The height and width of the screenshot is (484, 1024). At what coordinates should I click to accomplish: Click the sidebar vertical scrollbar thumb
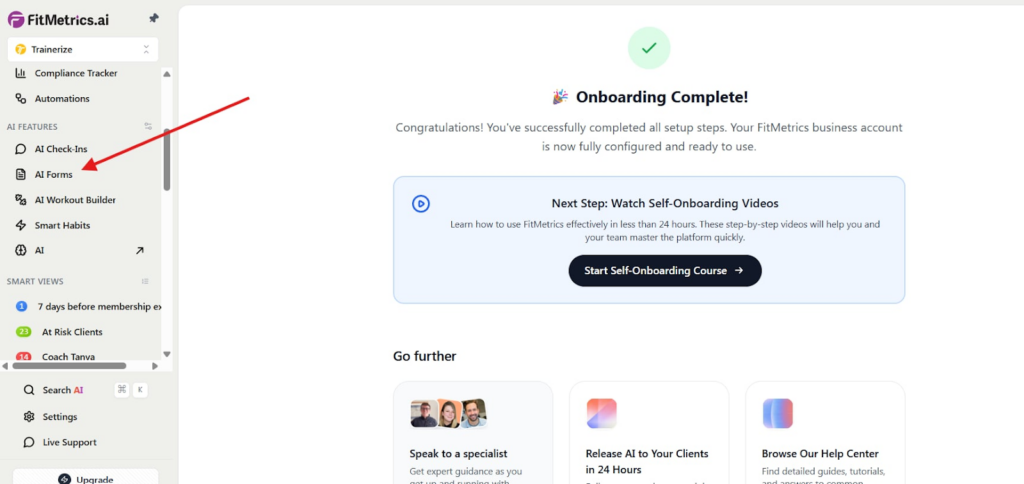pos(167,160)
